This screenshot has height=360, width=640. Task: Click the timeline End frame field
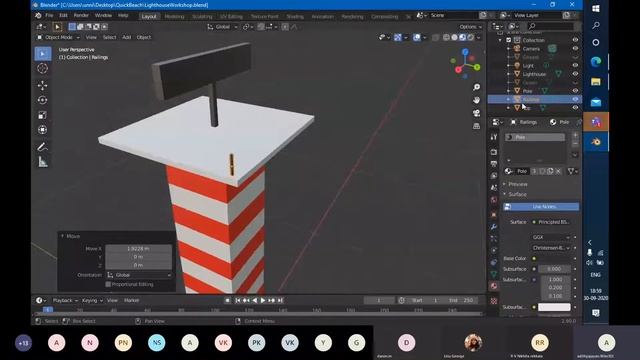(462, 300)
